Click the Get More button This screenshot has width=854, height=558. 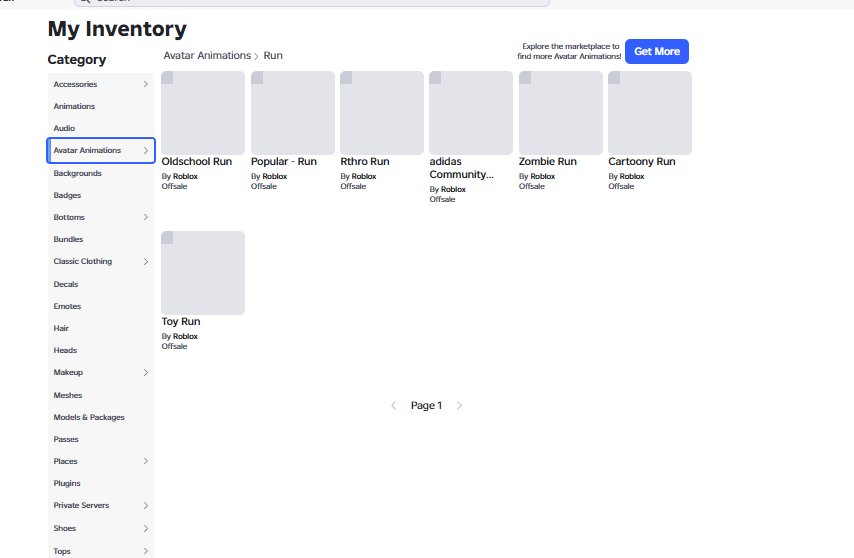click(x=657, y=51)
